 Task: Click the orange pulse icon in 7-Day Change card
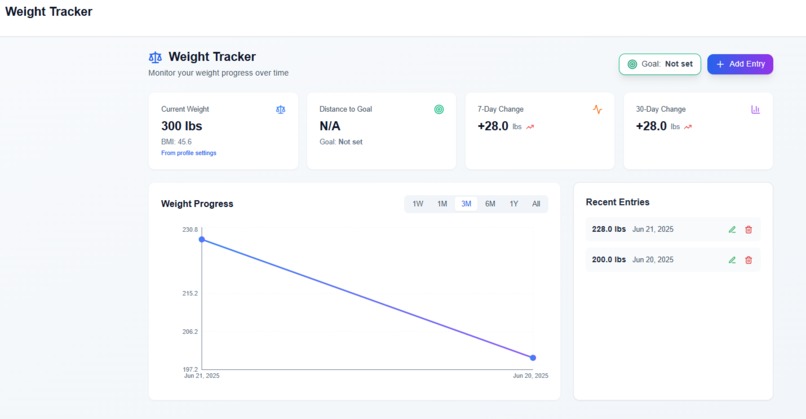(597, 110)
